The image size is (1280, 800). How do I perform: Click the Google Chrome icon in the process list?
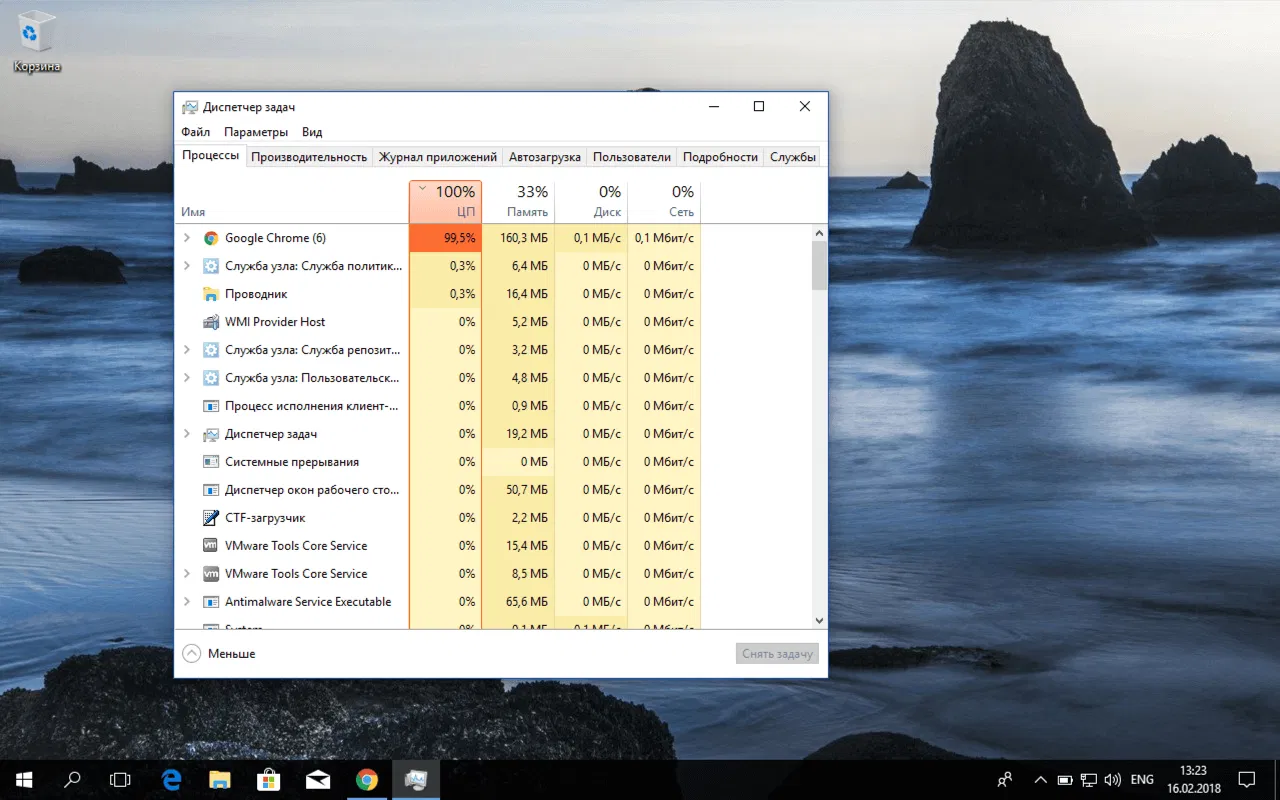(211, 237)
